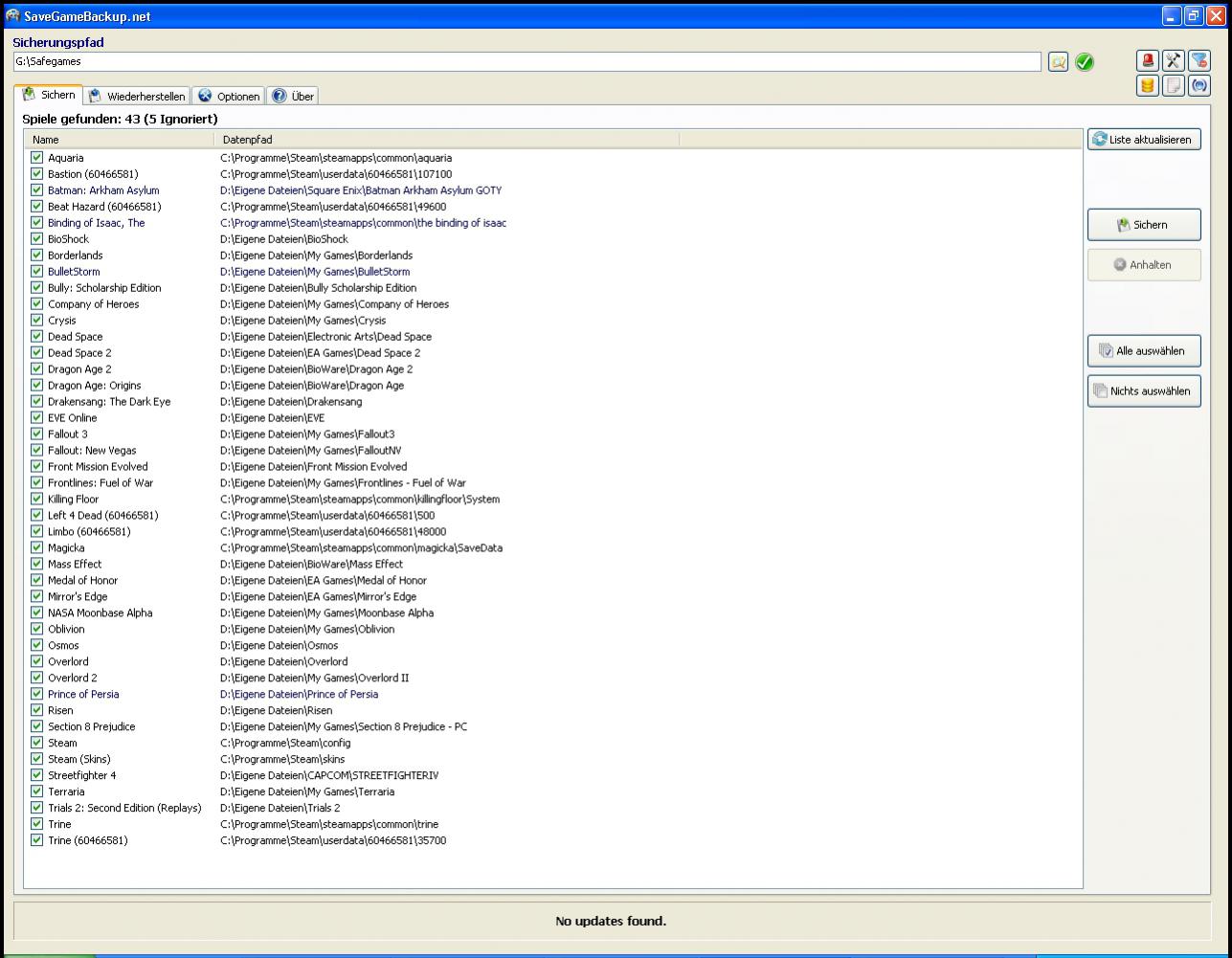Switch to the Sichern tab

(x=49, y=95)
